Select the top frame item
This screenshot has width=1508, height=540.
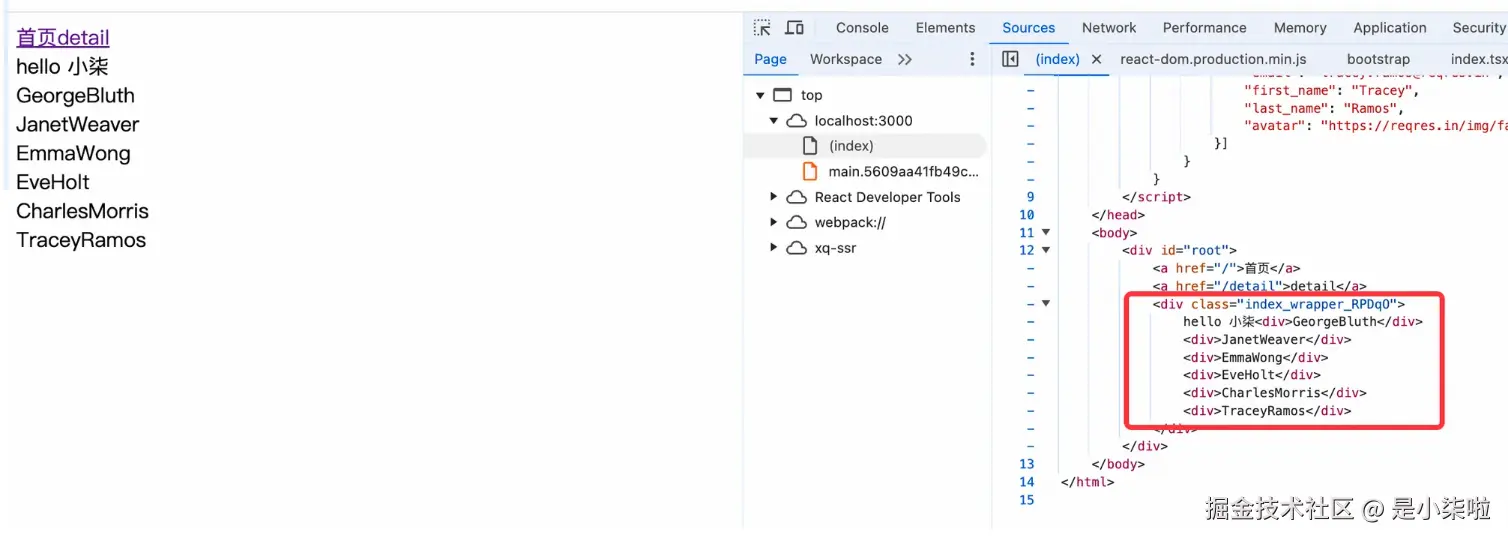pos(811,95)
